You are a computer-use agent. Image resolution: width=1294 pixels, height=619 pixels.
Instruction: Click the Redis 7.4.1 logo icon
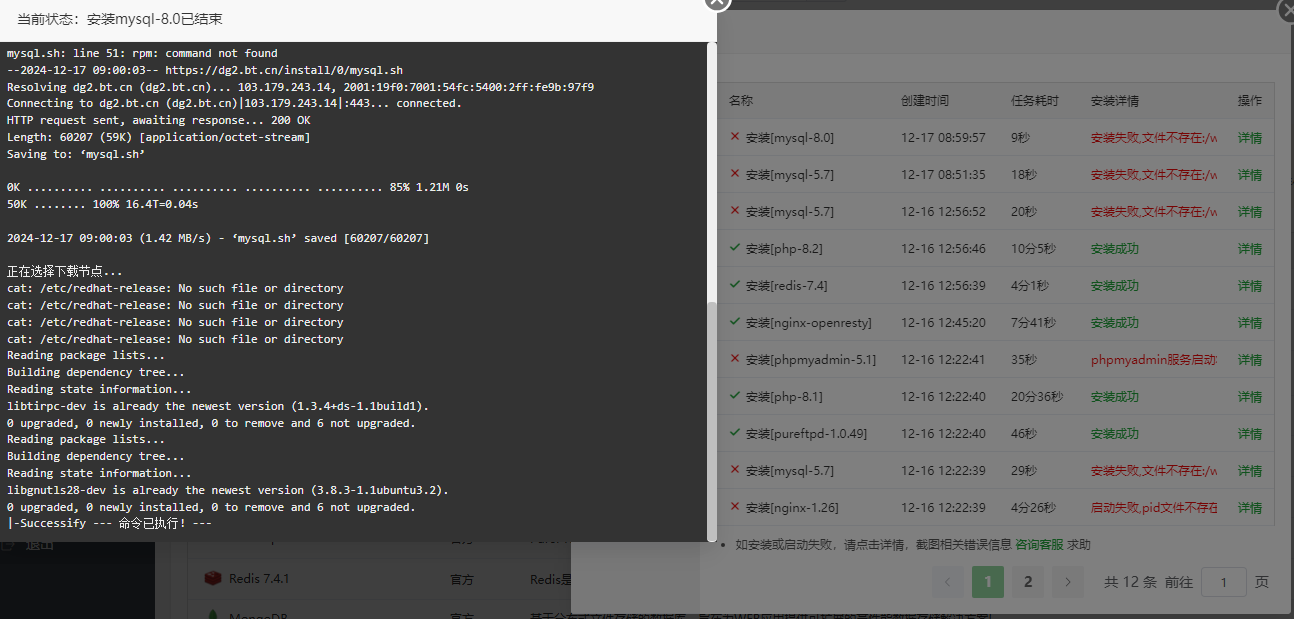pos(212,578)
